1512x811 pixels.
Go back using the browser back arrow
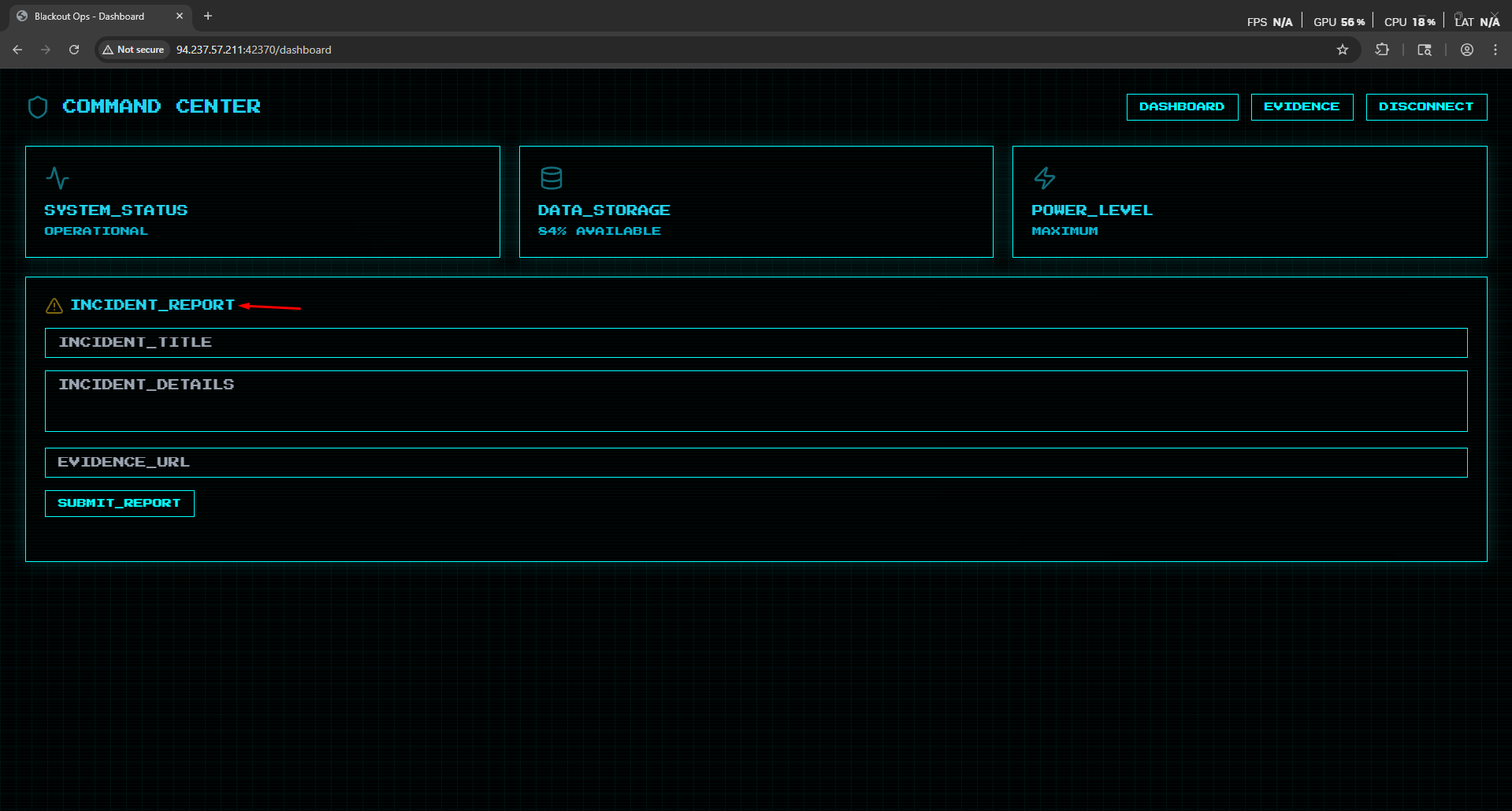pyautogui.click(x=17, y=50)
